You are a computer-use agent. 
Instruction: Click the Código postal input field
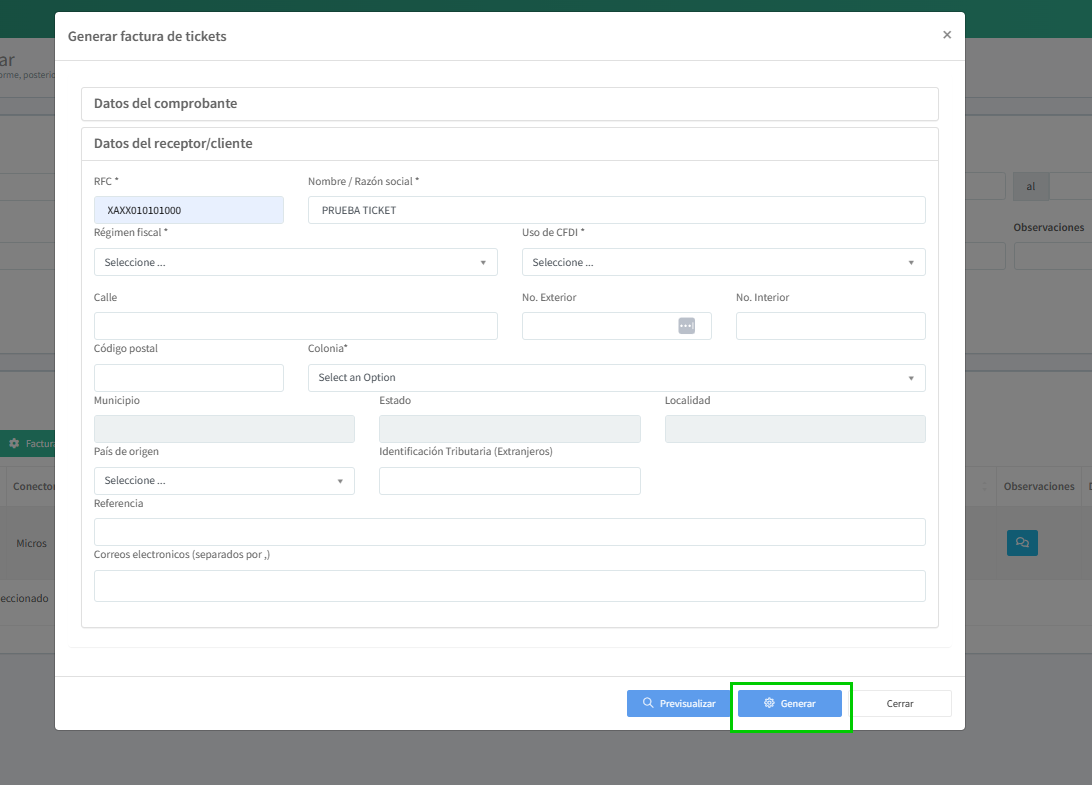point(189,378)
